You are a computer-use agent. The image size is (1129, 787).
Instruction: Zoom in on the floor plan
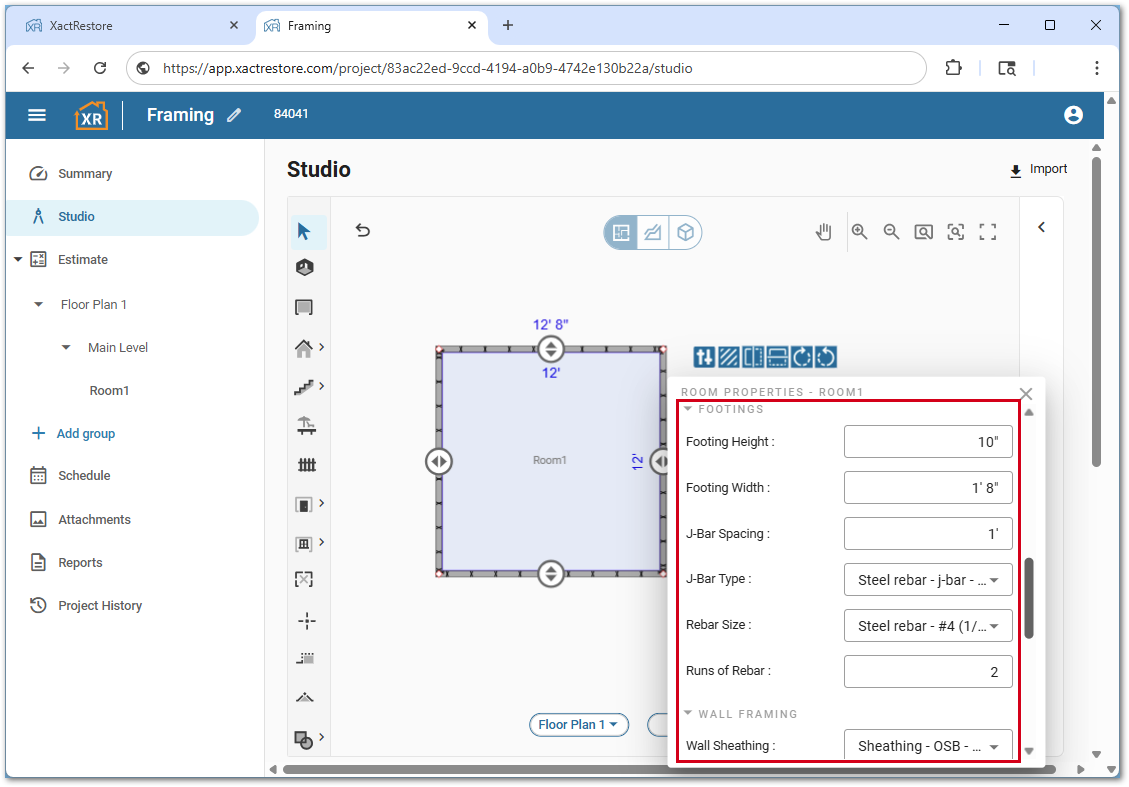pos(859,232)
